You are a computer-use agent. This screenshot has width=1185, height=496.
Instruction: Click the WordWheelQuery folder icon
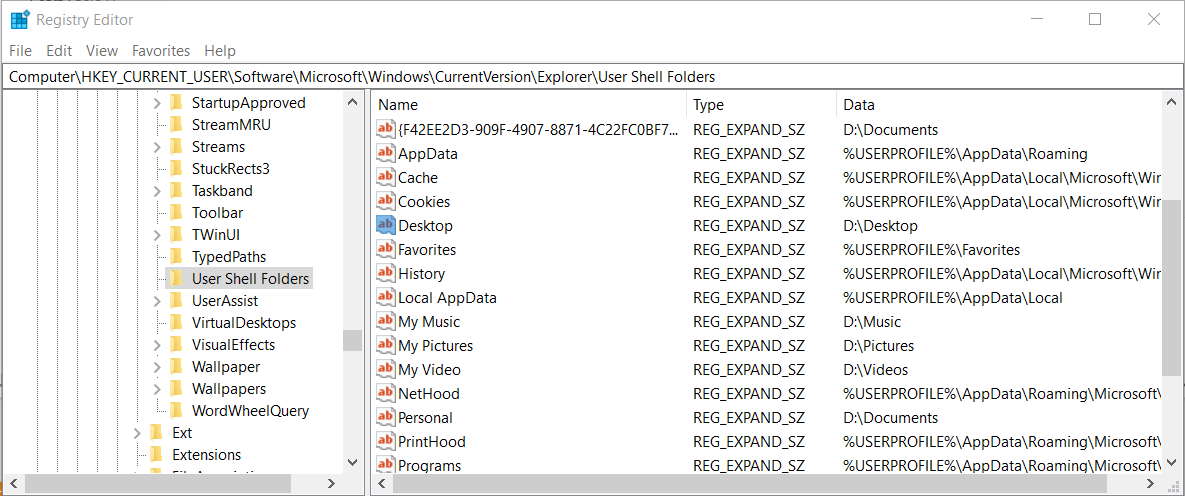[x=176, y=411]
